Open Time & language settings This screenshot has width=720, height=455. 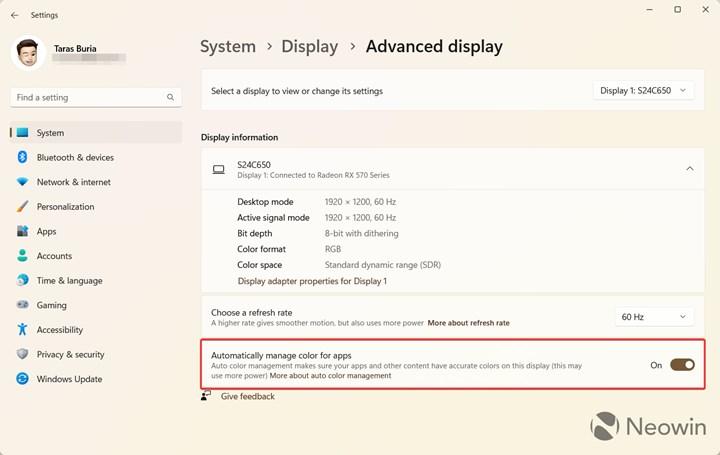[x=69, y=281]
